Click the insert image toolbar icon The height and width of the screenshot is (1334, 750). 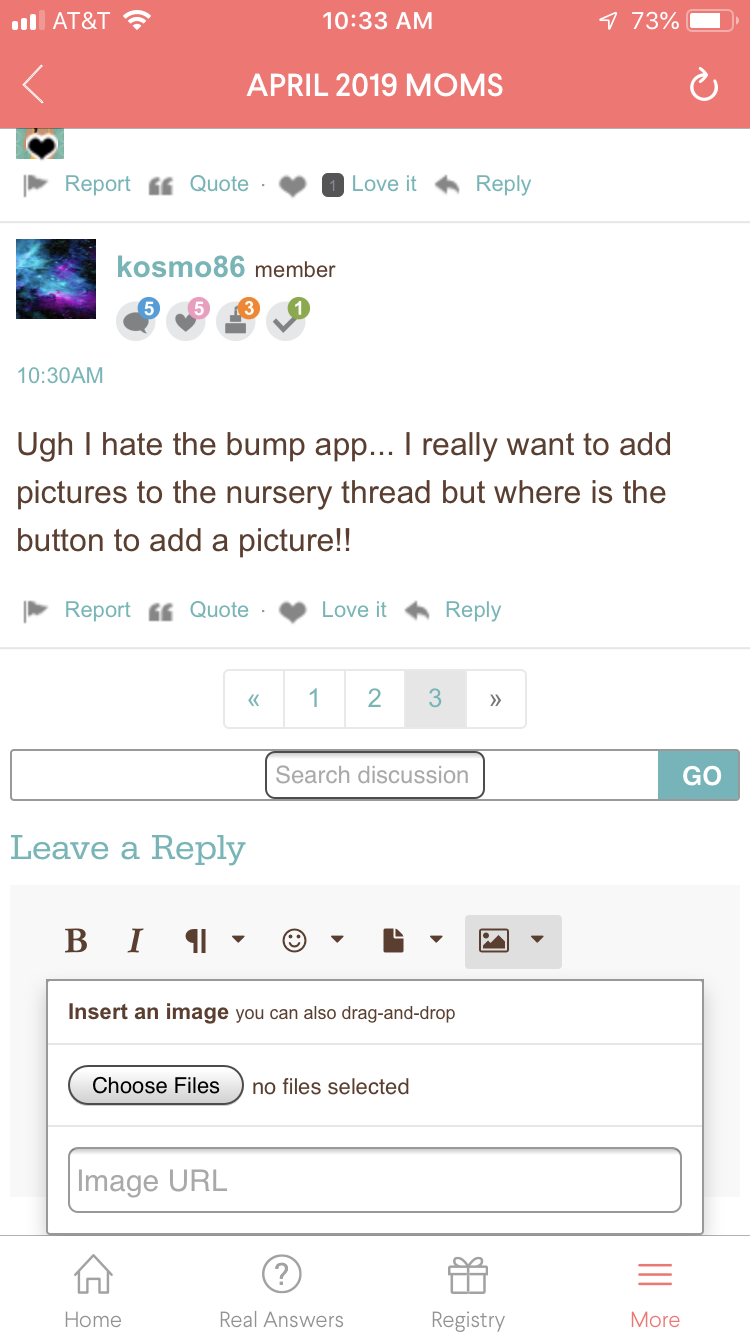pyautogui.click(x=494, y=940)
